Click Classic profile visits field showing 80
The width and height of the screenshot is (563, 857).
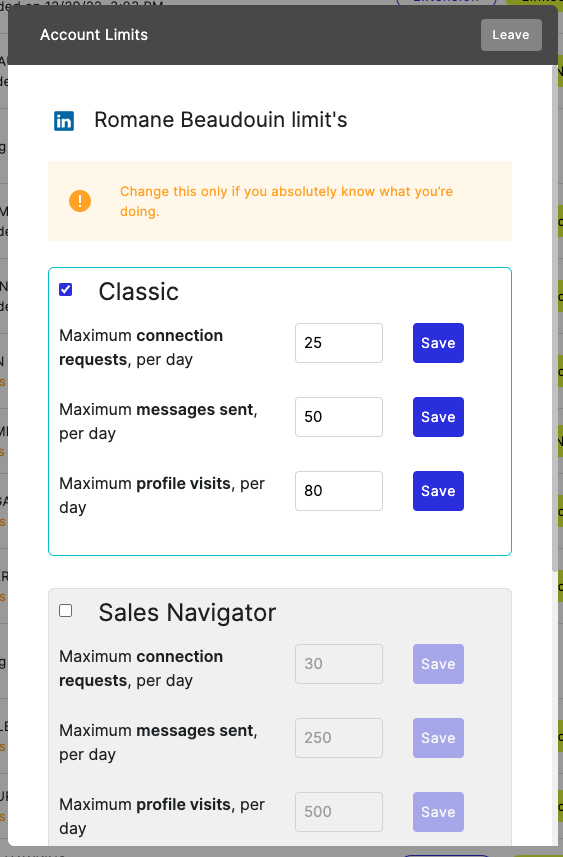pos(339,491)
